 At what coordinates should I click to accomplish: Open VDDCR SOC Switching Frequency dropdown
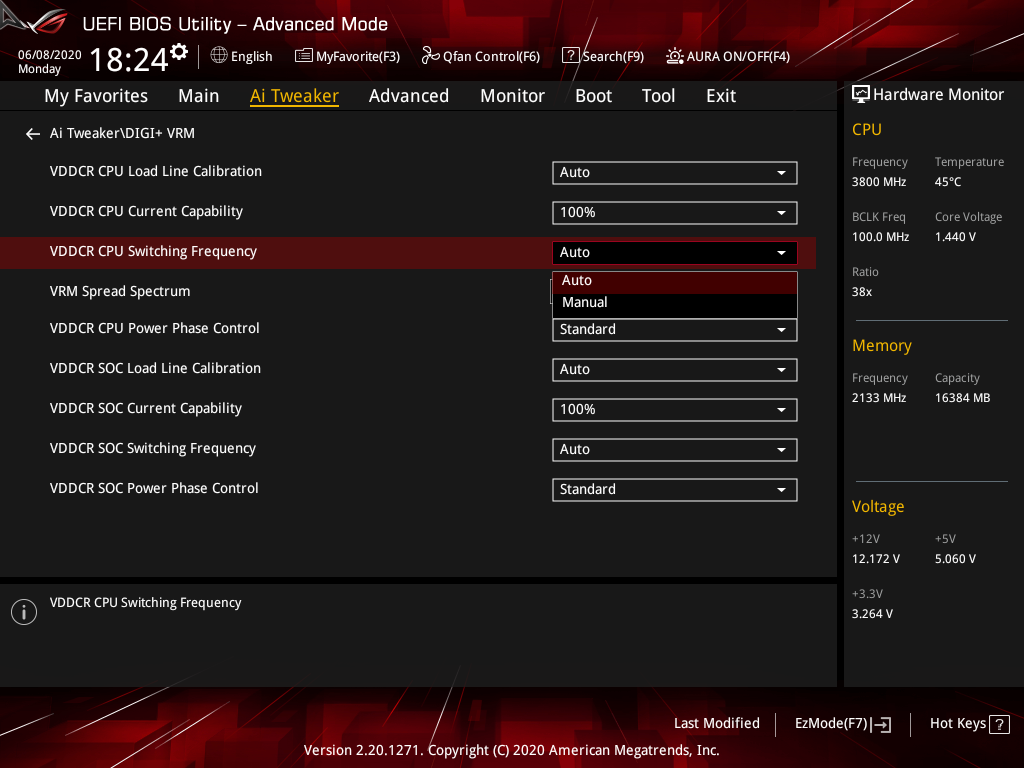point(675,450)
